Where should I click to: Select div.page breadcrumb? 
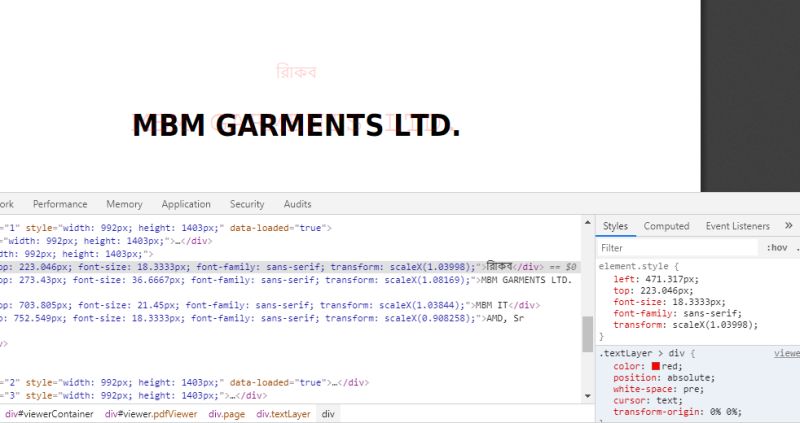click(x=227, y=414)
